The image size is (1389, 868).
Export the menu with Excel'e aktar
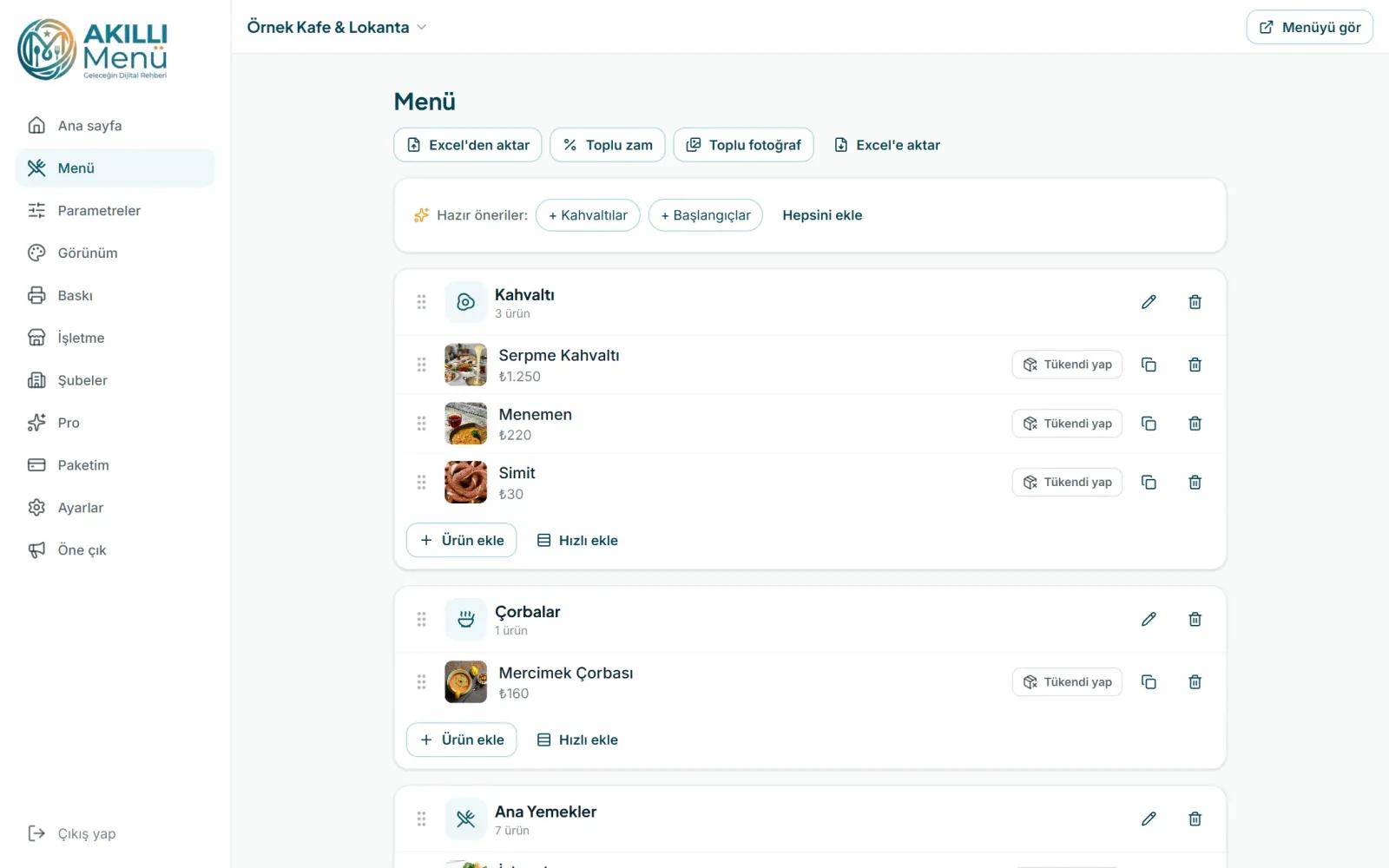(887, 145)
